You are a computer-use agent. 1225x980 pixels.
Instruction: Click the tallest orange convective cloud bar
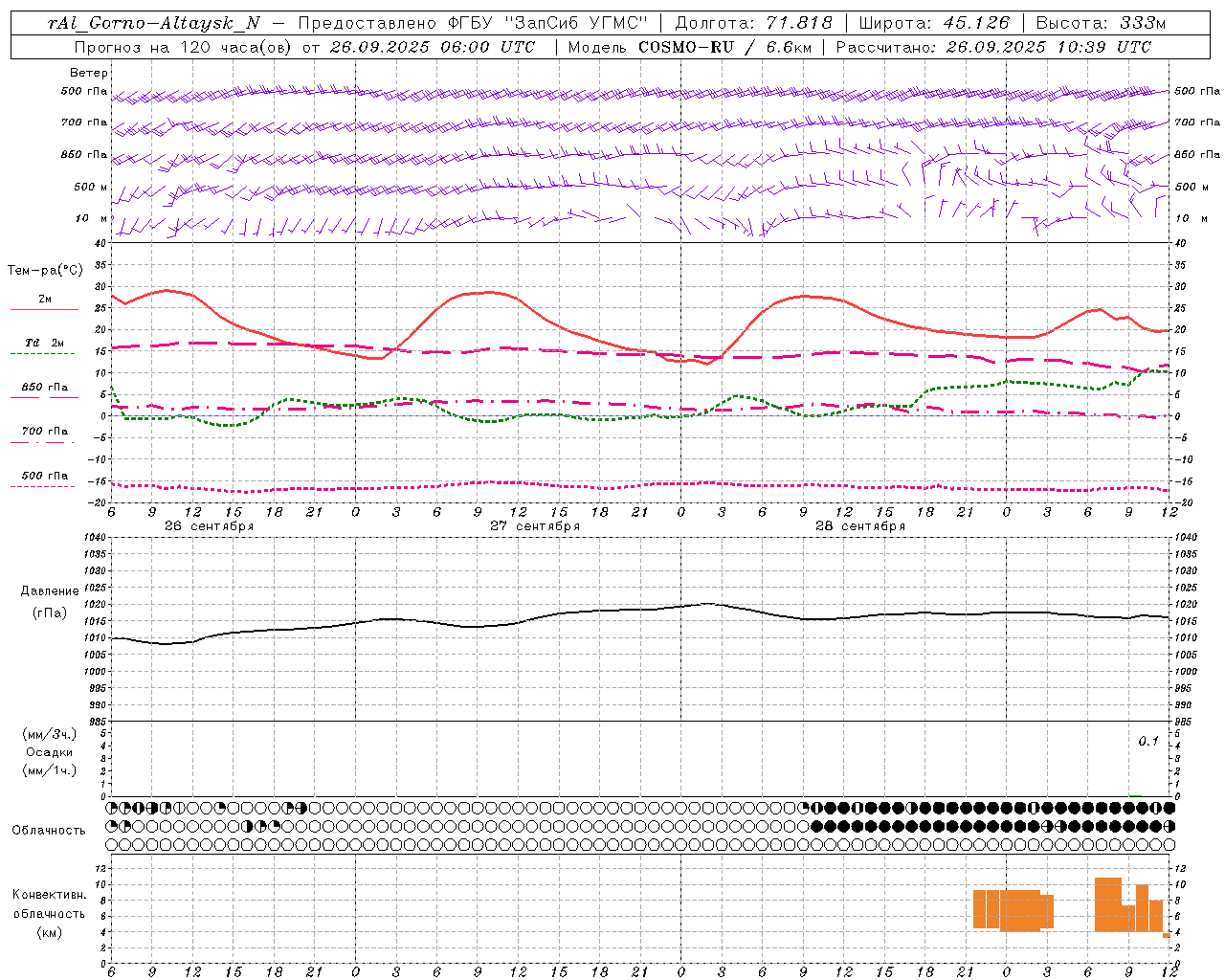click(x=1108, y=904)
